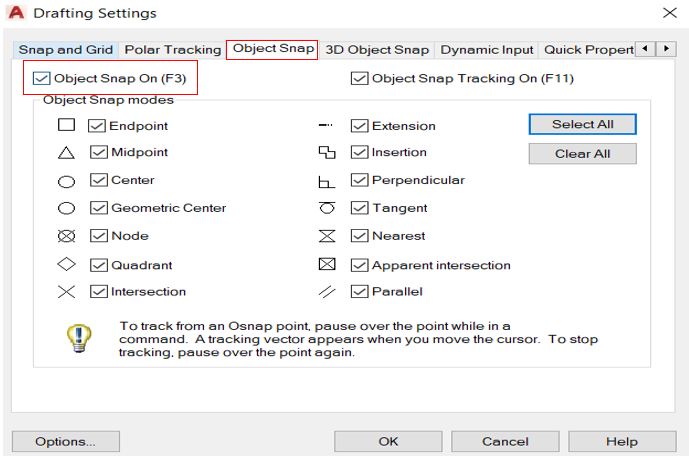Image resolution: width=689 pixels, height=456 pixels.
Task: Confirm settings with the OK button
Action: (x=388, y=442)
